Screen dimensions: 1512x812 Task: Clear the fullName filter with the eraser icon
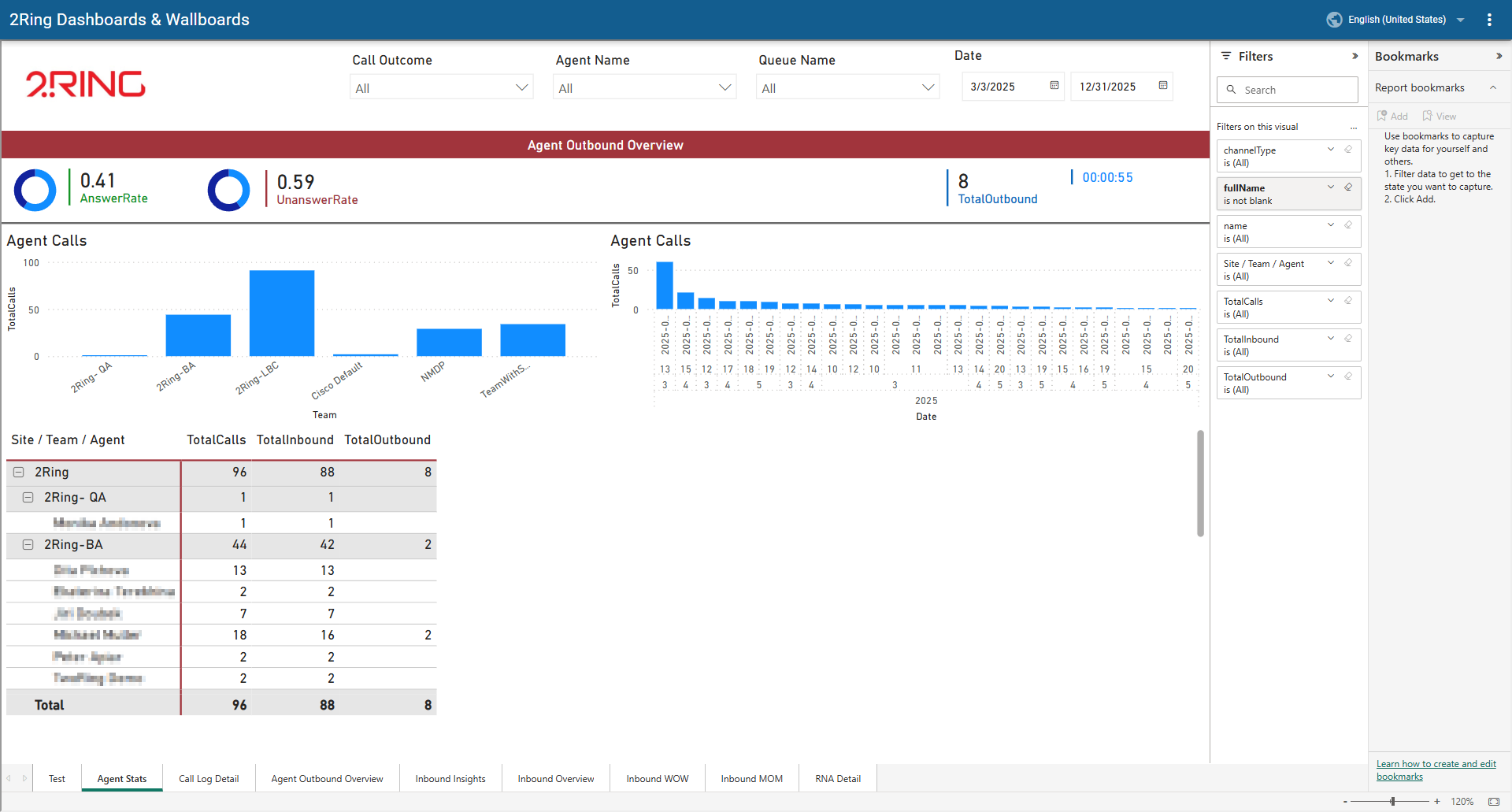click(x=1348, y=187)
